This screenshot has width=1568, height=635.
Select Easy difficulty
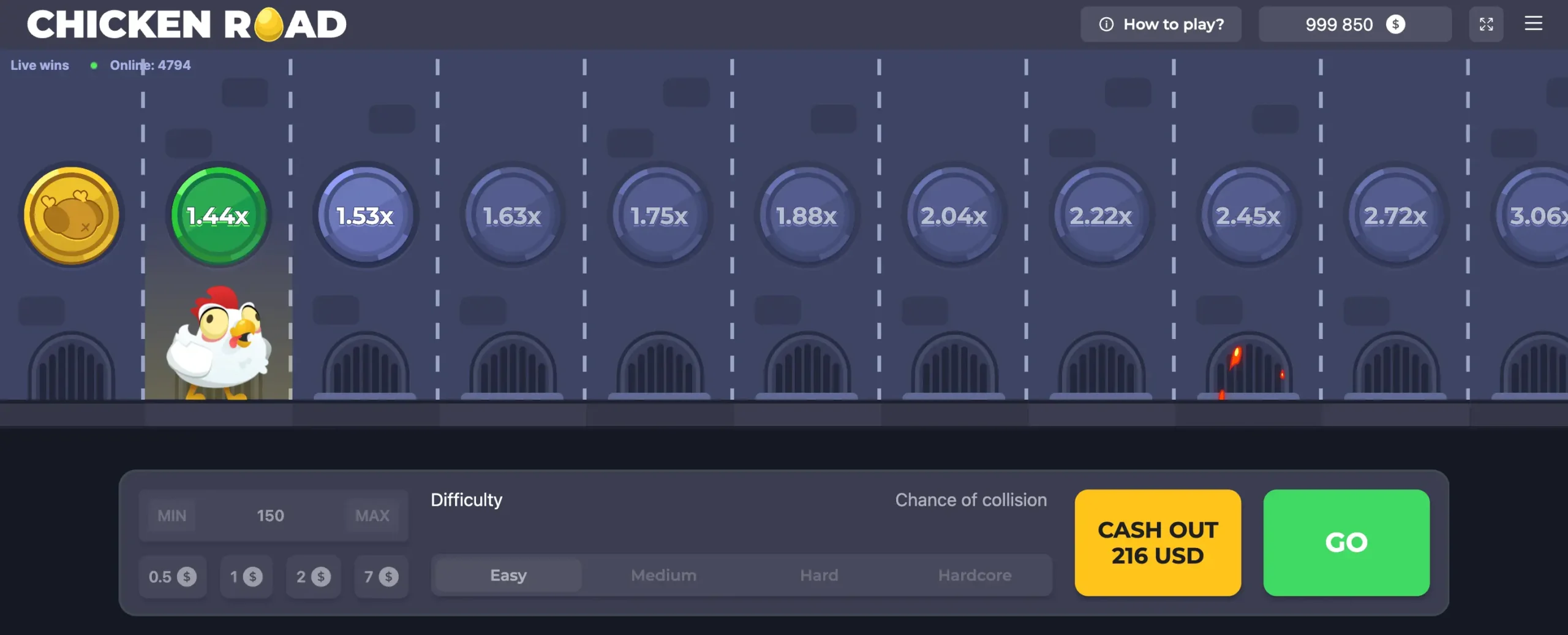click(x=508, y=575)
